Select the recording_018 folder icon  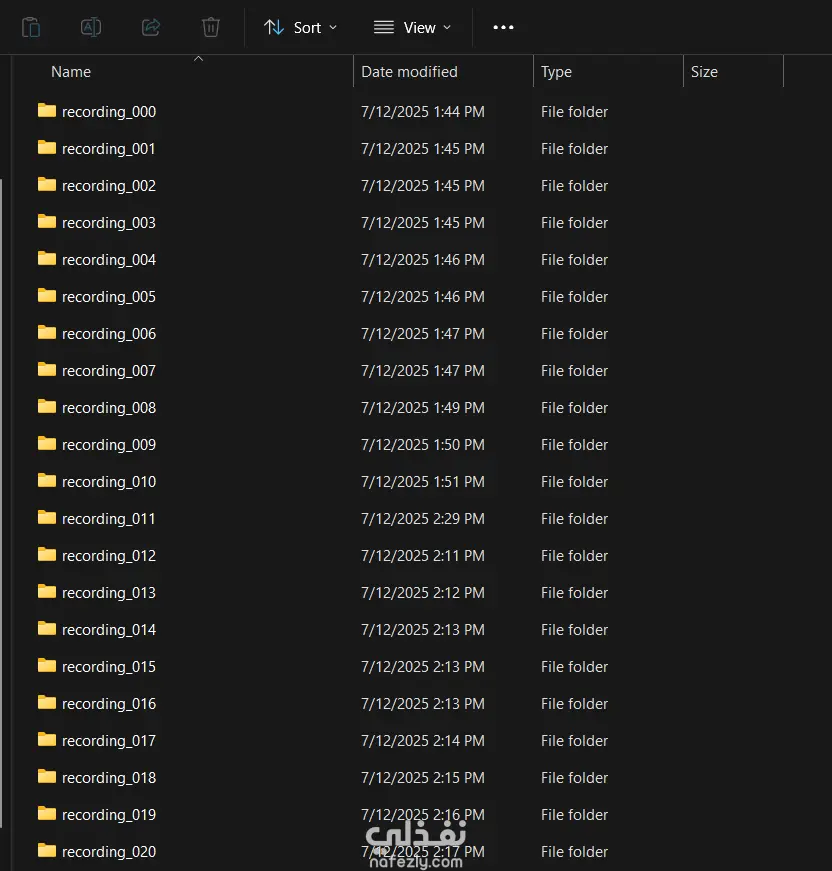coord(47,777)
